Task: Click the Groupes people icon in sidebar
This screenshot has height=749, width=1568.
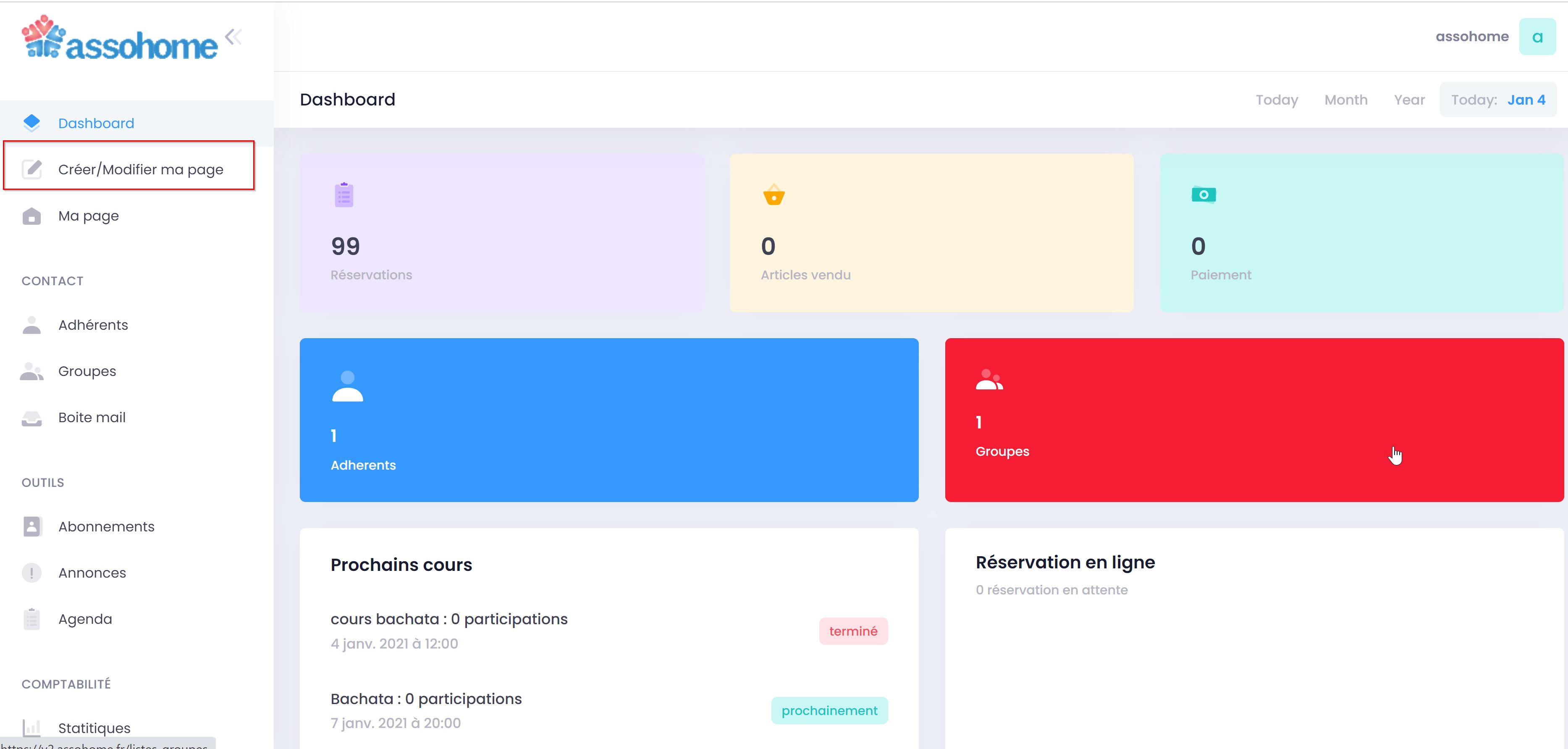Action: tap(31, 371)
